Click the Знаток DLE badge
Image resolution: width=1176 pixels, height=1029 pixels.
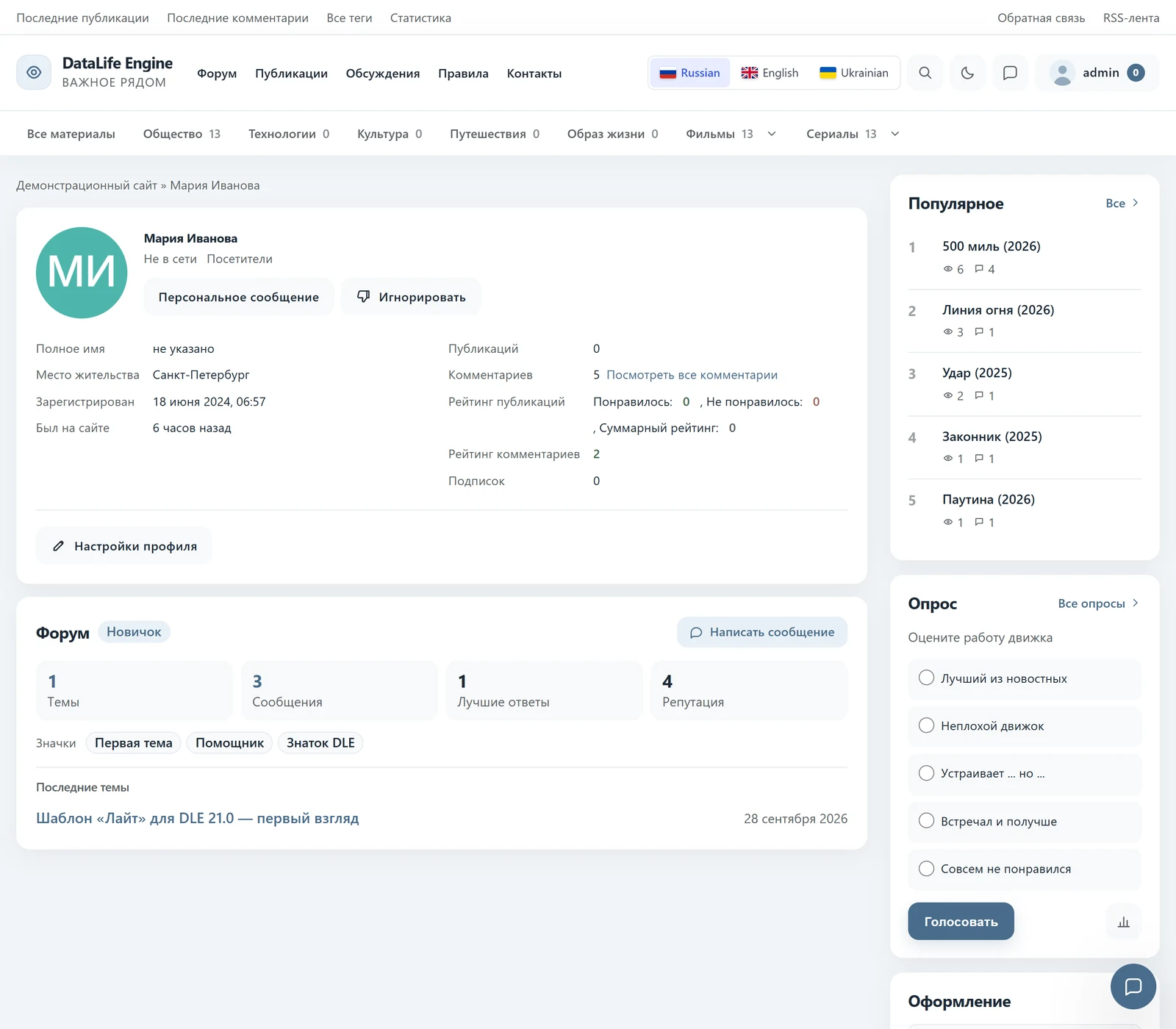coord(320,743)
